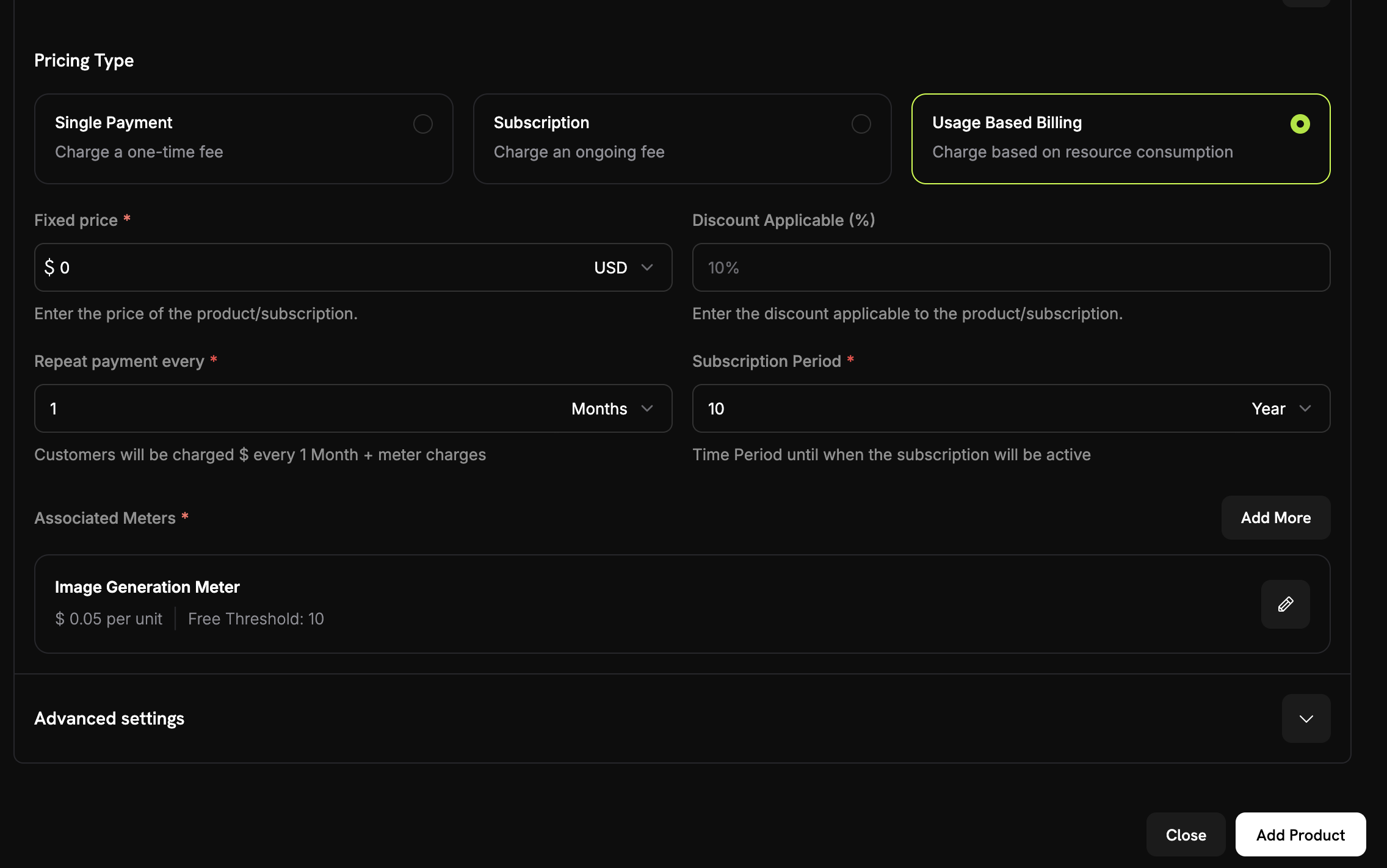This screenshot has height=868, width=1387.
Task: Open the Year period unit dropdown
Action: (1279, 408)
